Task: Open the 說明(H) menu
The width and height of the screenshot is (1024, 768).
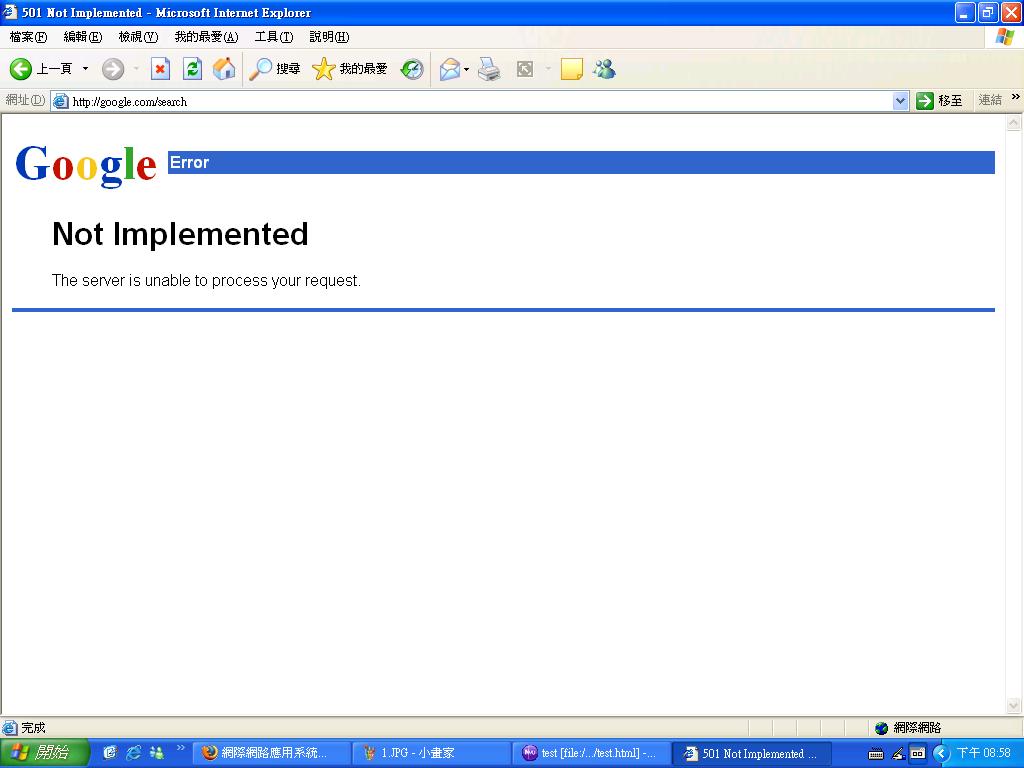Action: (329, 37)
